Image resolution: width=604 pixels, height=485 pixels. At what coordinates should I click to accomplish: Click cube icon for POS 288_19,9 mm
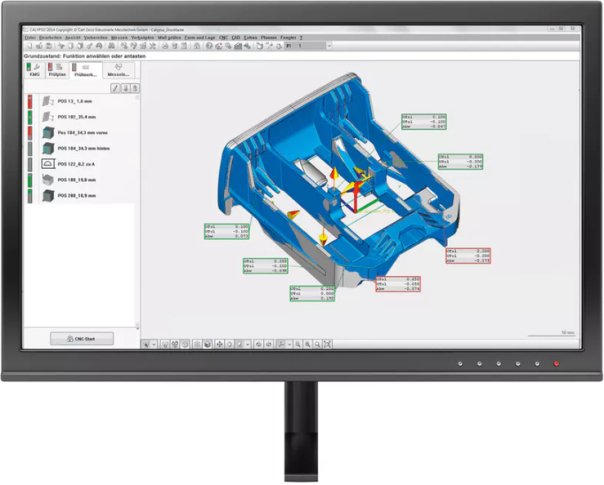click(x=46, y=195)
